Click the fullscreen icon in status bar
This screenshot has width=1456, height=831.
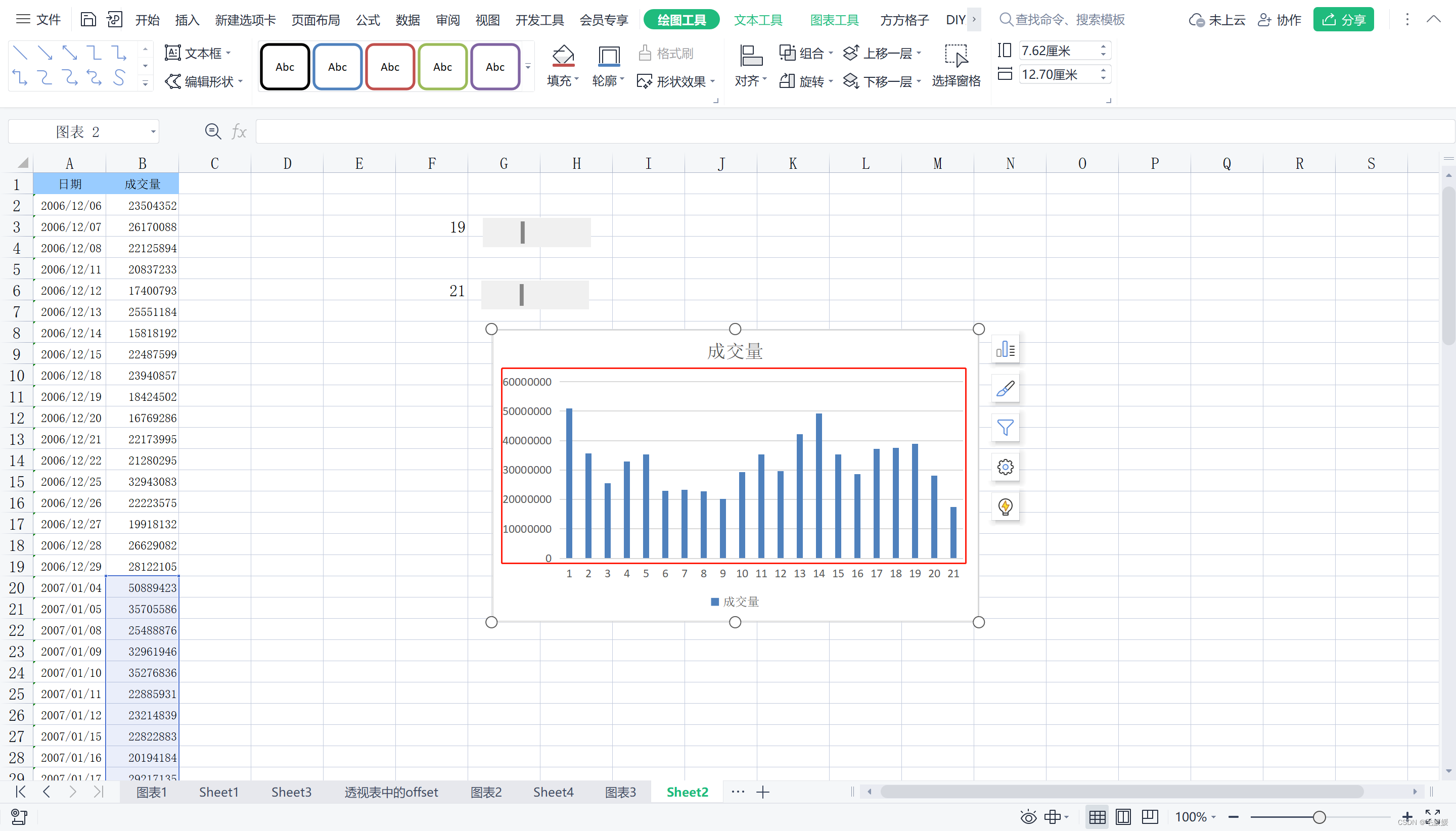coord(1433,816)
